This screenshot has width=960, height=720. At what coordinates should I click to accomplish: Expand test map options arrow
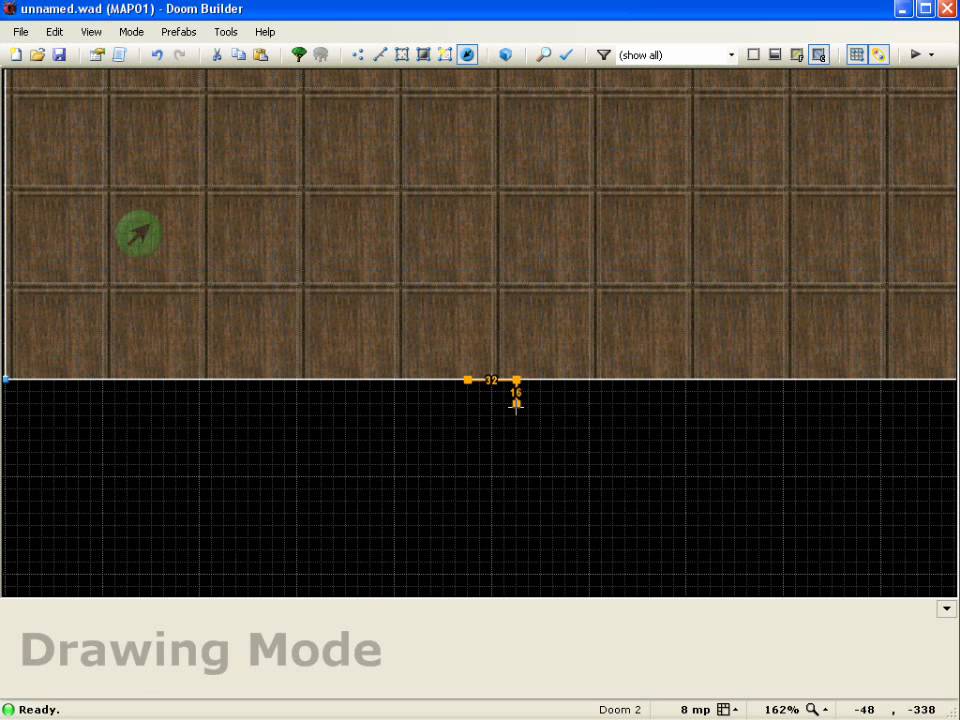[932, 54]
